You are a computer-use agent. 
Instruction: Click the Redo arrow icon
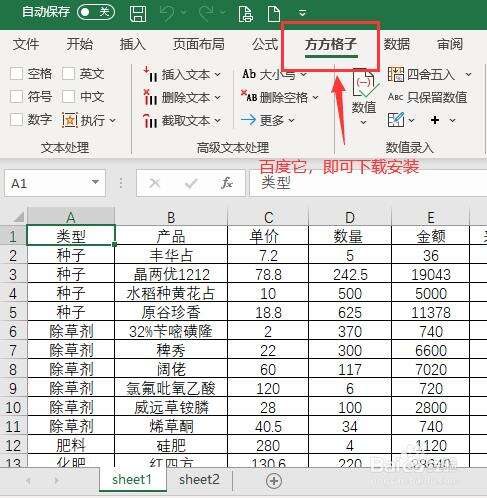[x=207, y=13]
